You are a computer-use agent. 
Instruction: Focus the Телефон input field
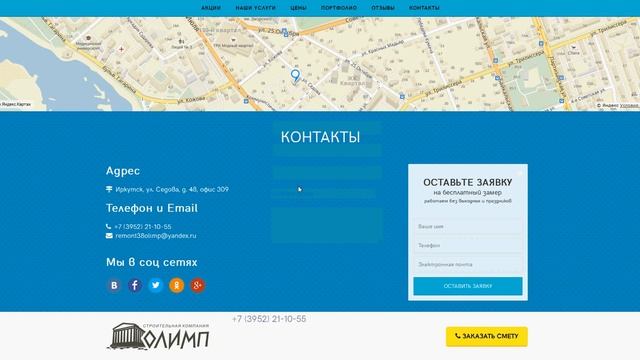coord(468,245)
